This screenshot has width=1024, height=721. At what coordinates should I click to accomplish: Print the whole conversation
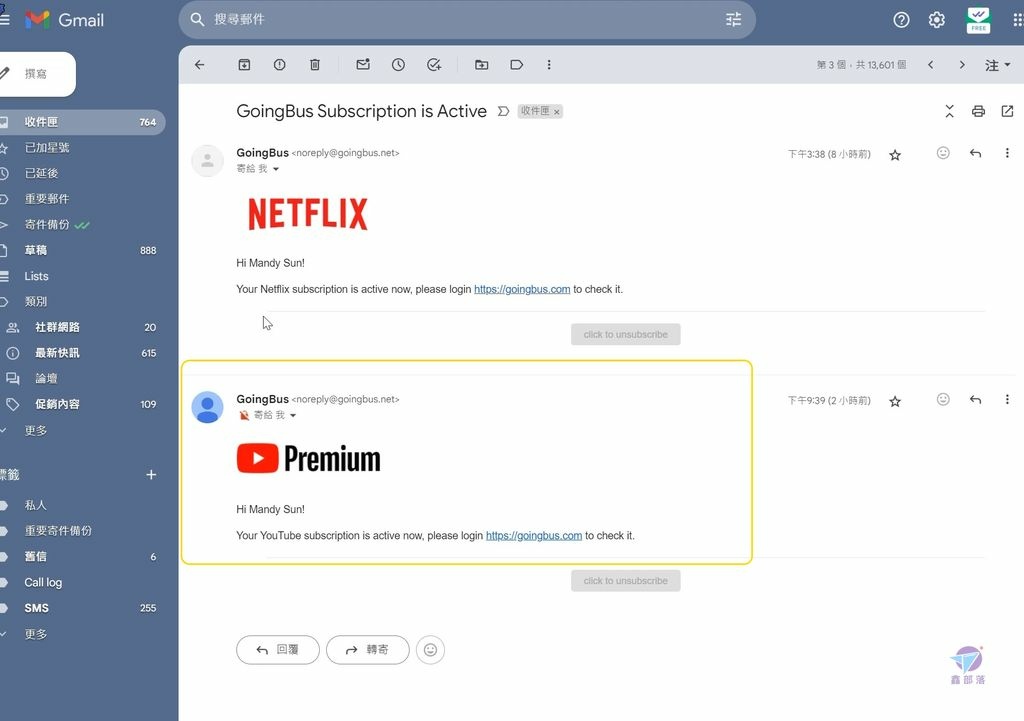978,111
